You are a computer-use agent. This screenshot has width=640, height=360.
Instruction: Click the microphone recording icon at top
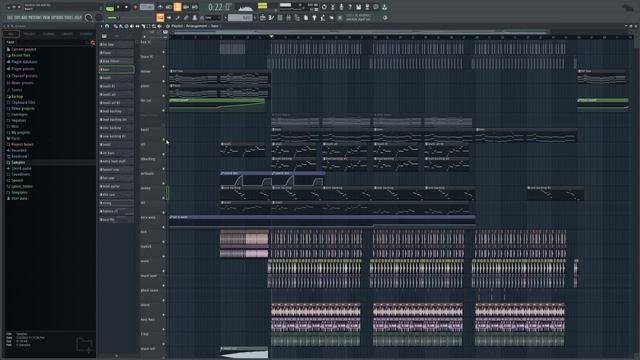tap(341, 7)
